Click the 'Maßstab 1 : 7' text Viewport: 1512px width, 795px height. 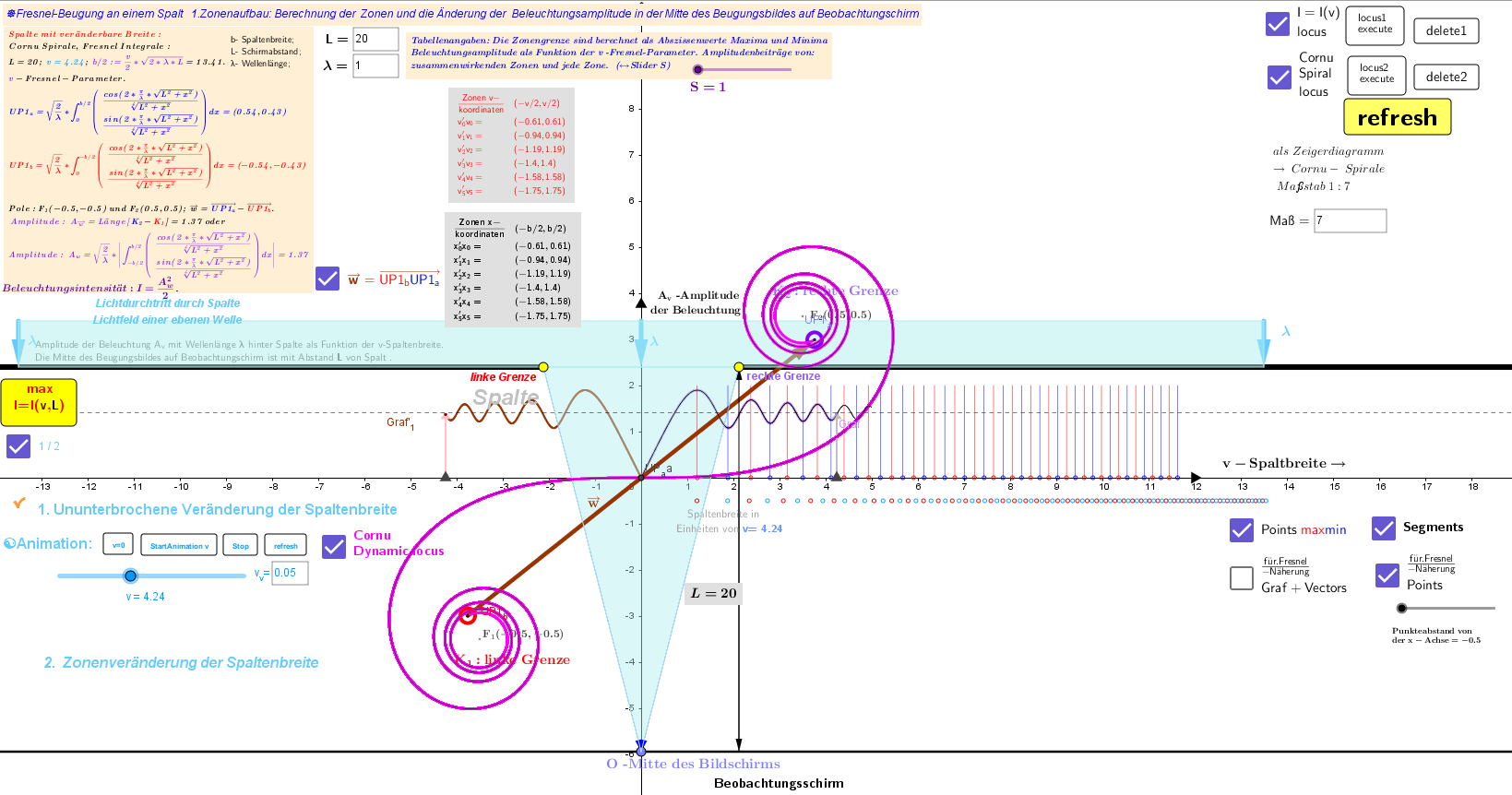[x=1314, y=185]
